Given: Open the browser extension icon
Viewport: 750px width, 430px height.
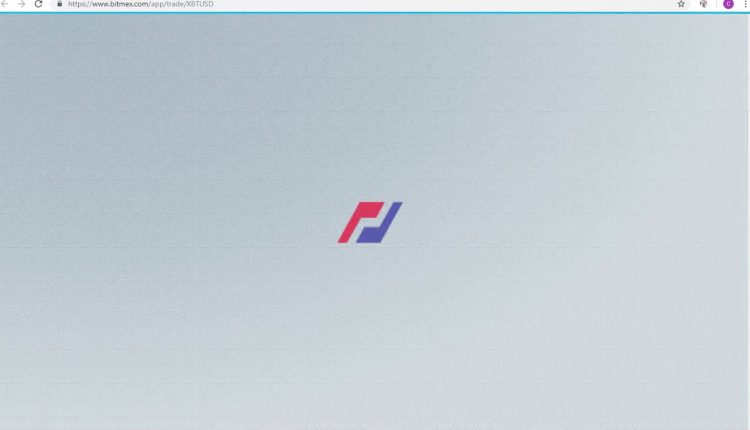Looking at the screenshot, I should tap(703, 4).
